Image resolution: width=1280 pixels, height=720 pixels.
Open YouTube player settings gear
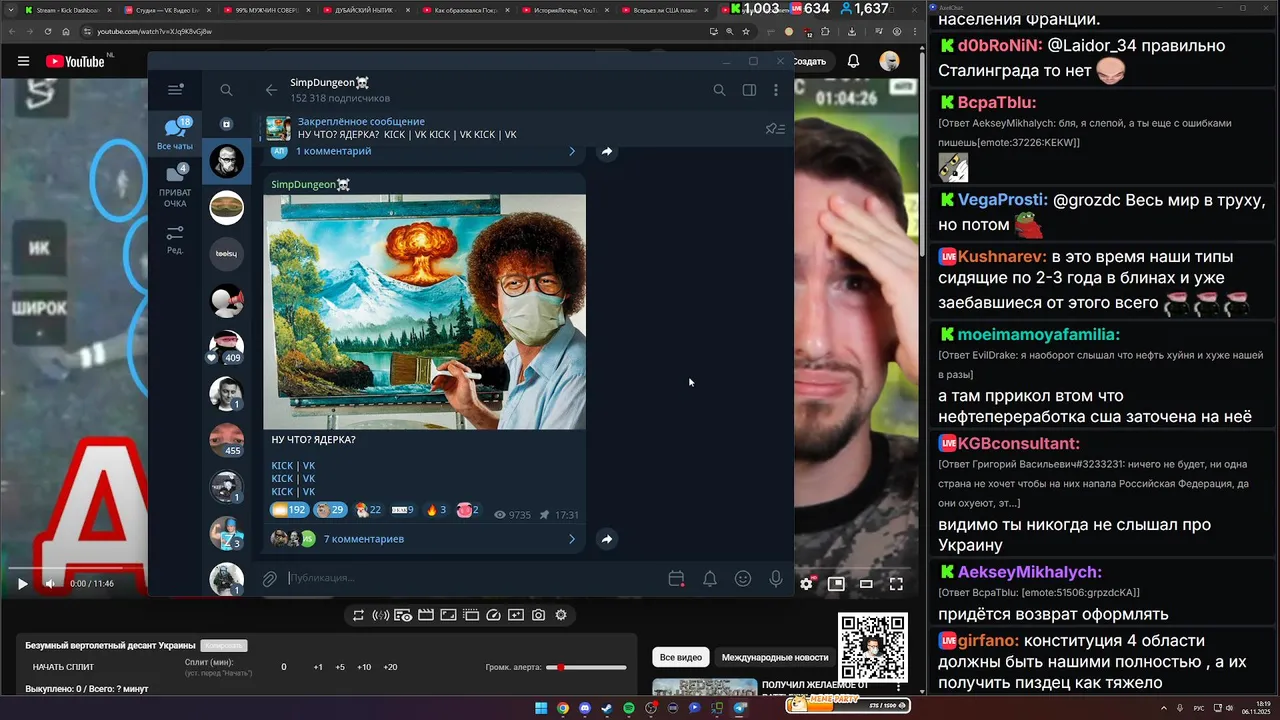pyautogui.click(x=807, y=584)
